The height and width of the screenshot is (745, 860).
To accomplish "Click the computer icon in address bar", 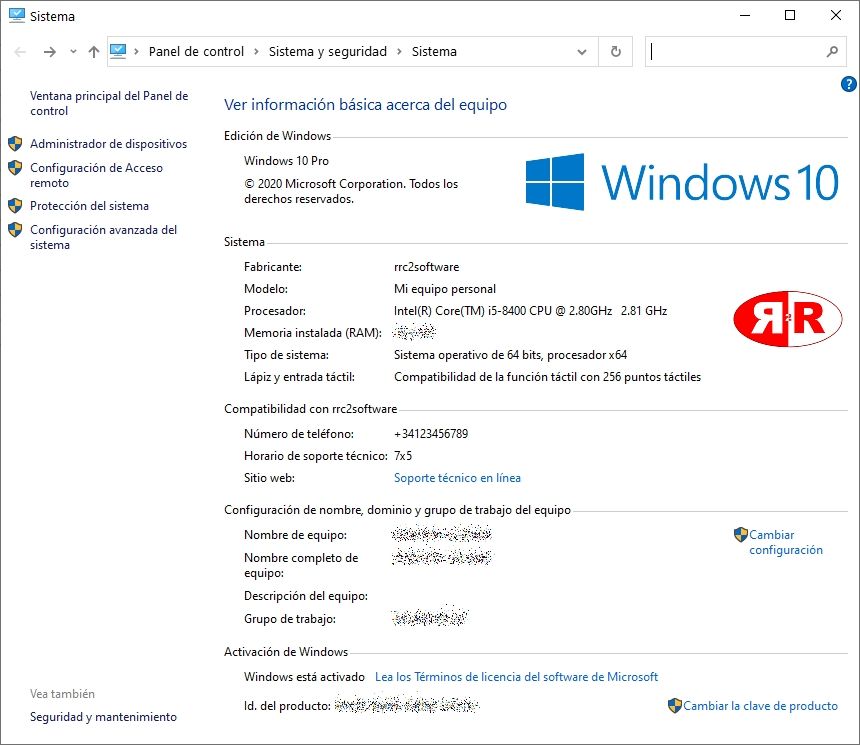I will 118,52.
